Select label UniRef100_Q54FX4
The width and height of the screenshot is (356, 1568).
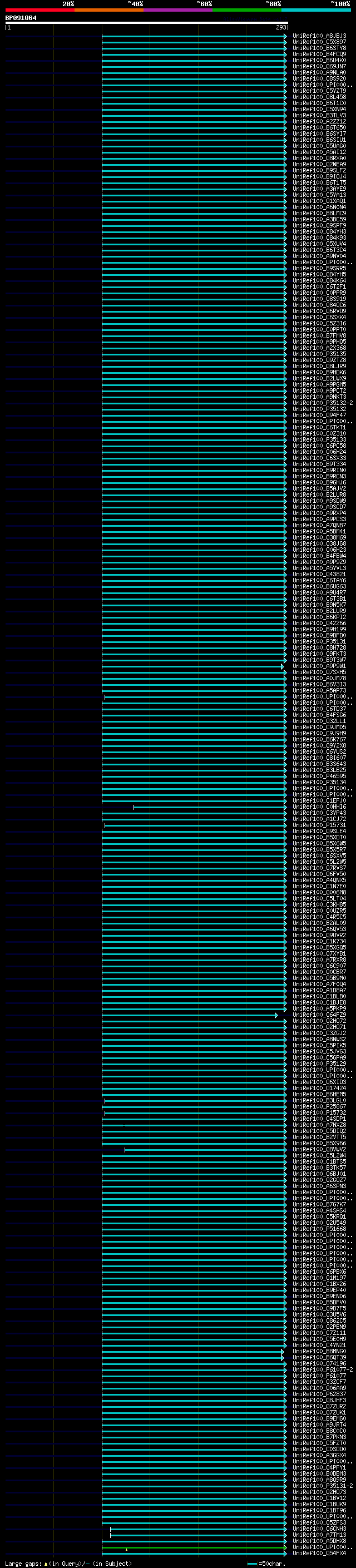[x=319, y=1553]
